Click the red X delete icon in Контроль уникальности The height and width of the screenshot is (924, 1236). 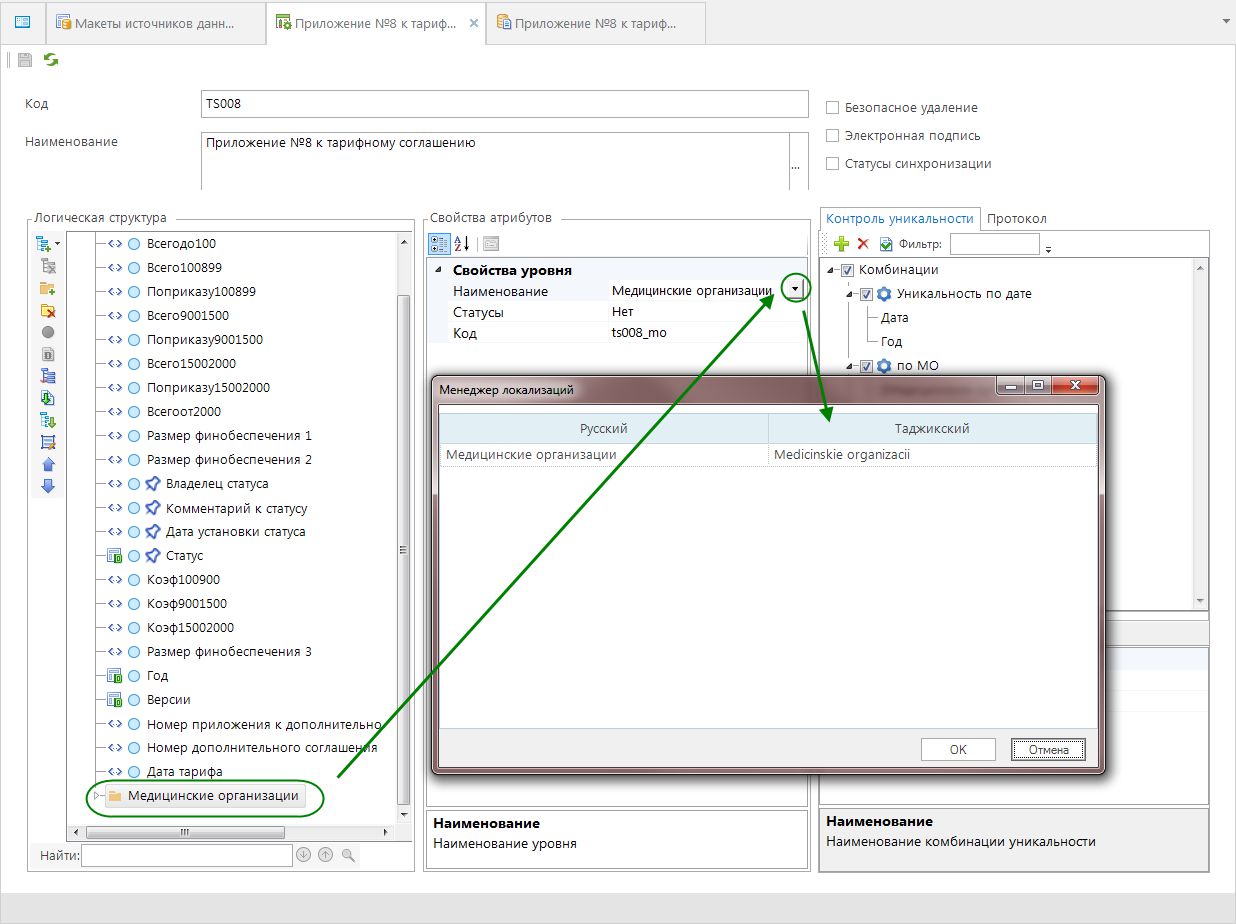pos(863,244)
